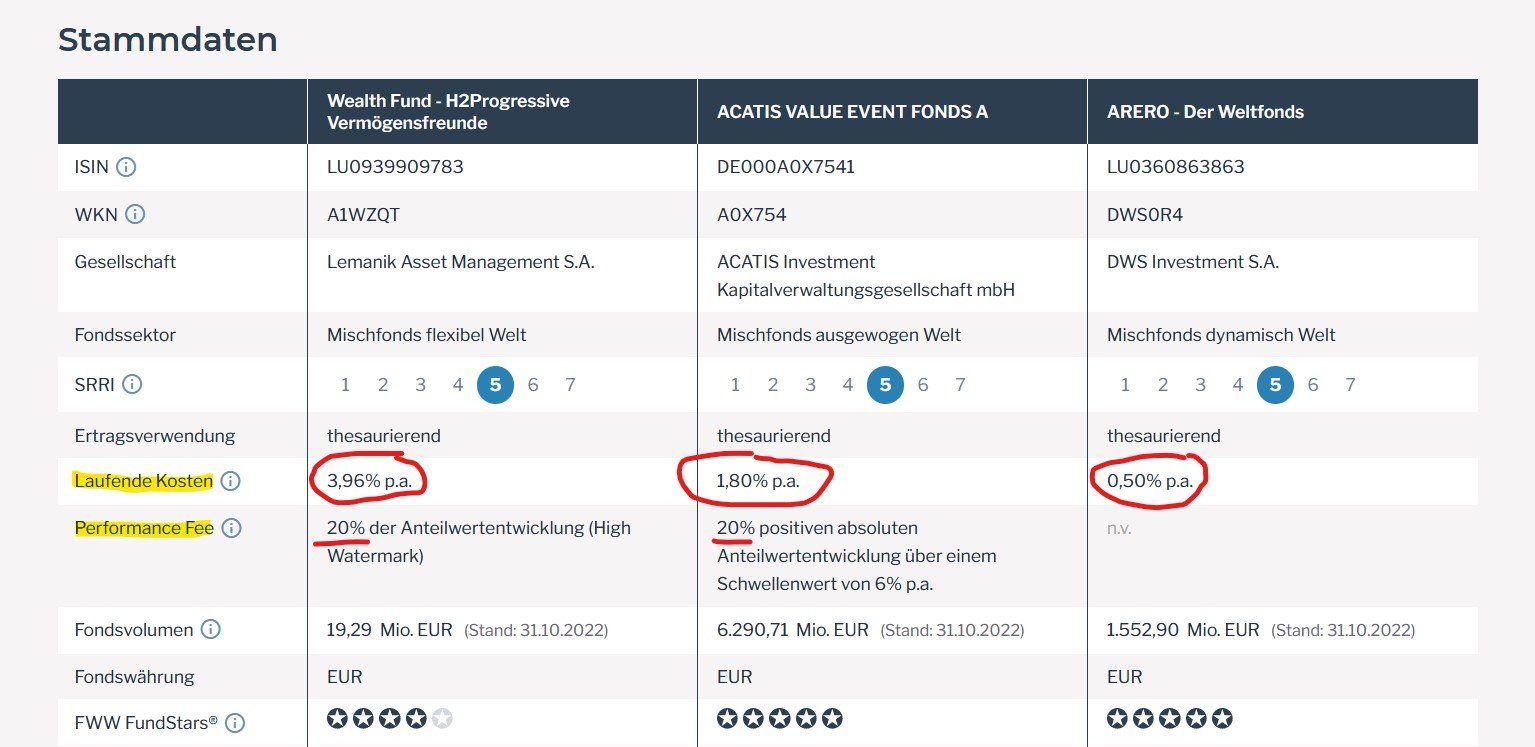Click ACATIS fund's highlighted SRRI 5 circle
The image size is (1535, 747).
tap(885, 385)
